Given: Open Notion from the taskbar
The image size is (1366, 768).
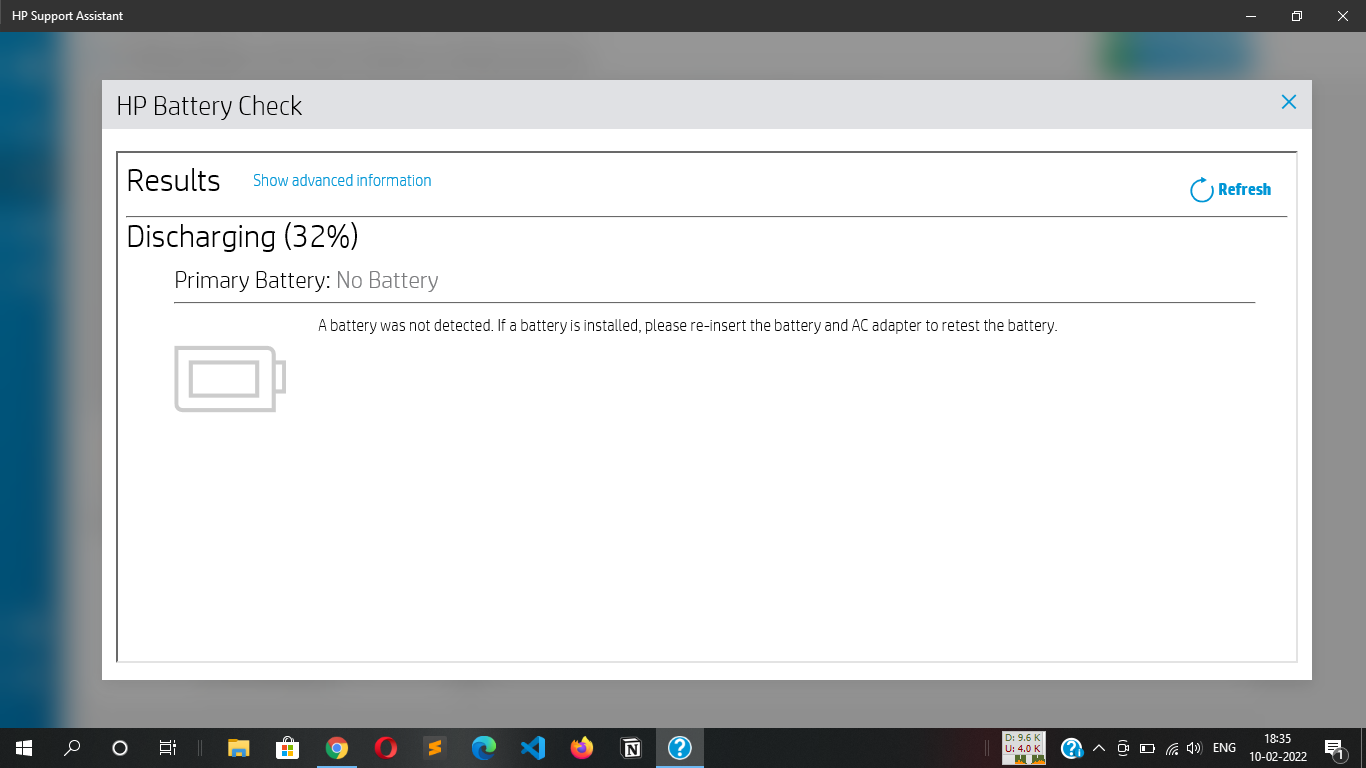Looking at the screenshot, I should click(630, 747).
